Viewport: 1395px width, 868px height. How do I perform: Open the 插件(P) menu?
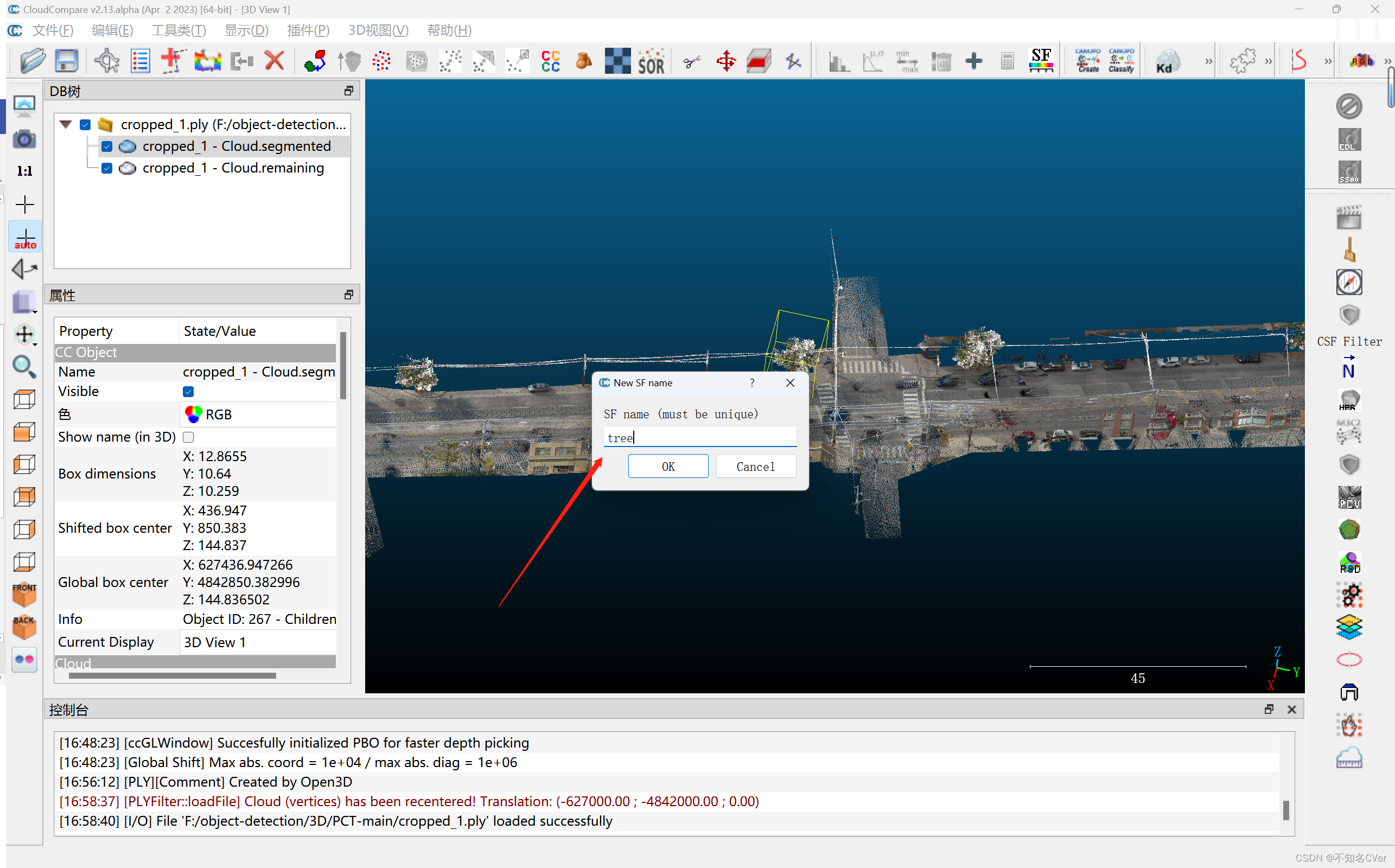pyautogui.click(x=308, y=30)
